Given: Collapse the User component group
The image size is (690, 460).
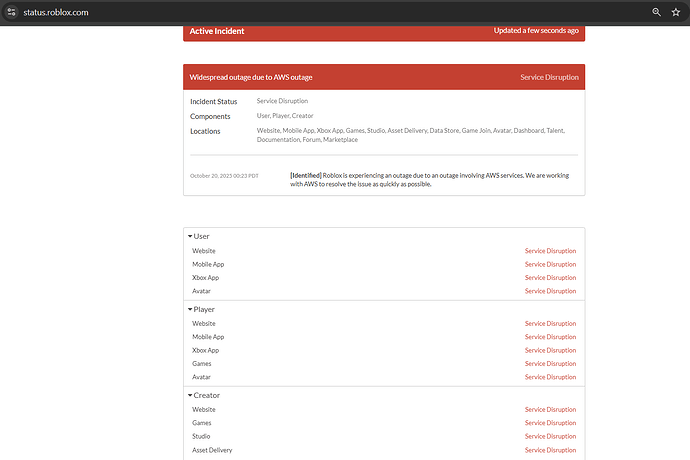Looking at the screenshot, I should point(198,236).
